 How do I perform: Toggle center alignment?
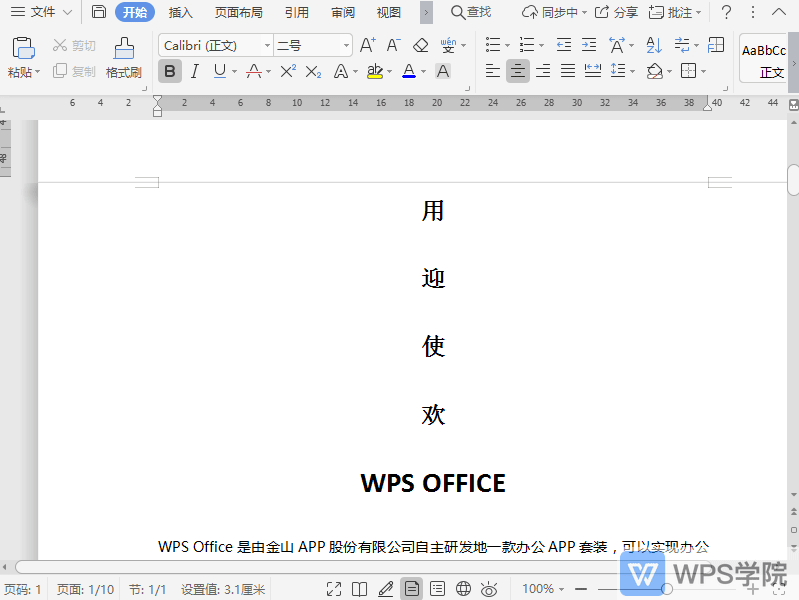tap(517, 71)
